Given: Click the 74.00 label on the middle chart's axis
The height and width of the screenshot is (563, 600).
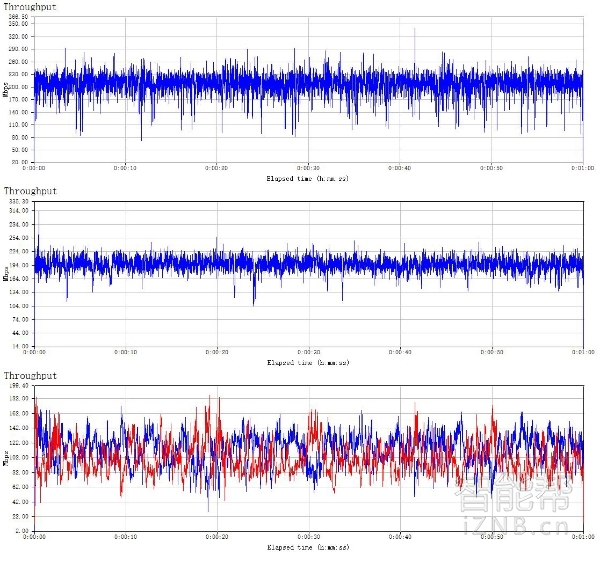Looking at the screenshot, I should (20, 319).
